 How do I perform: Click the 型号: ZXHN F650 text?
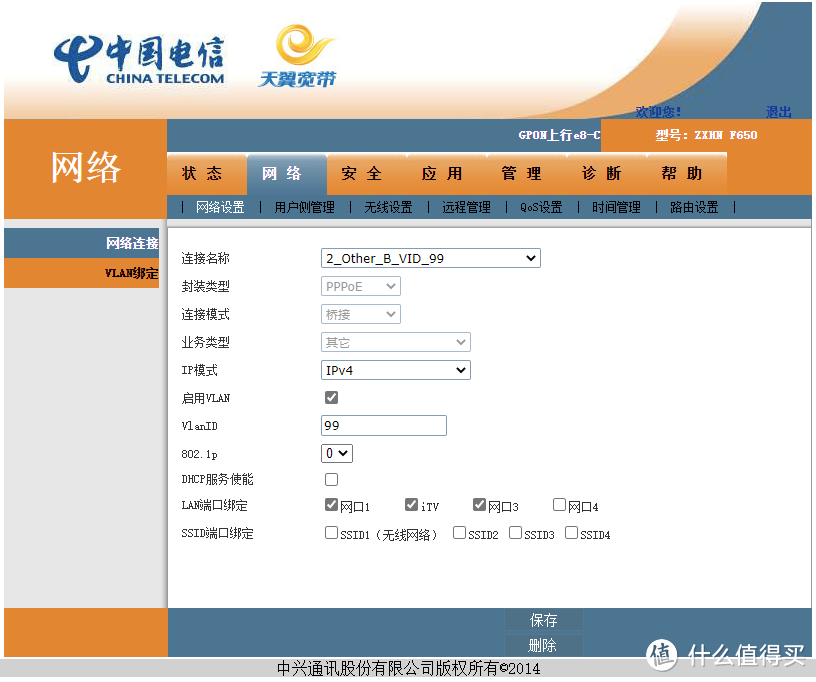coord(706,135)
